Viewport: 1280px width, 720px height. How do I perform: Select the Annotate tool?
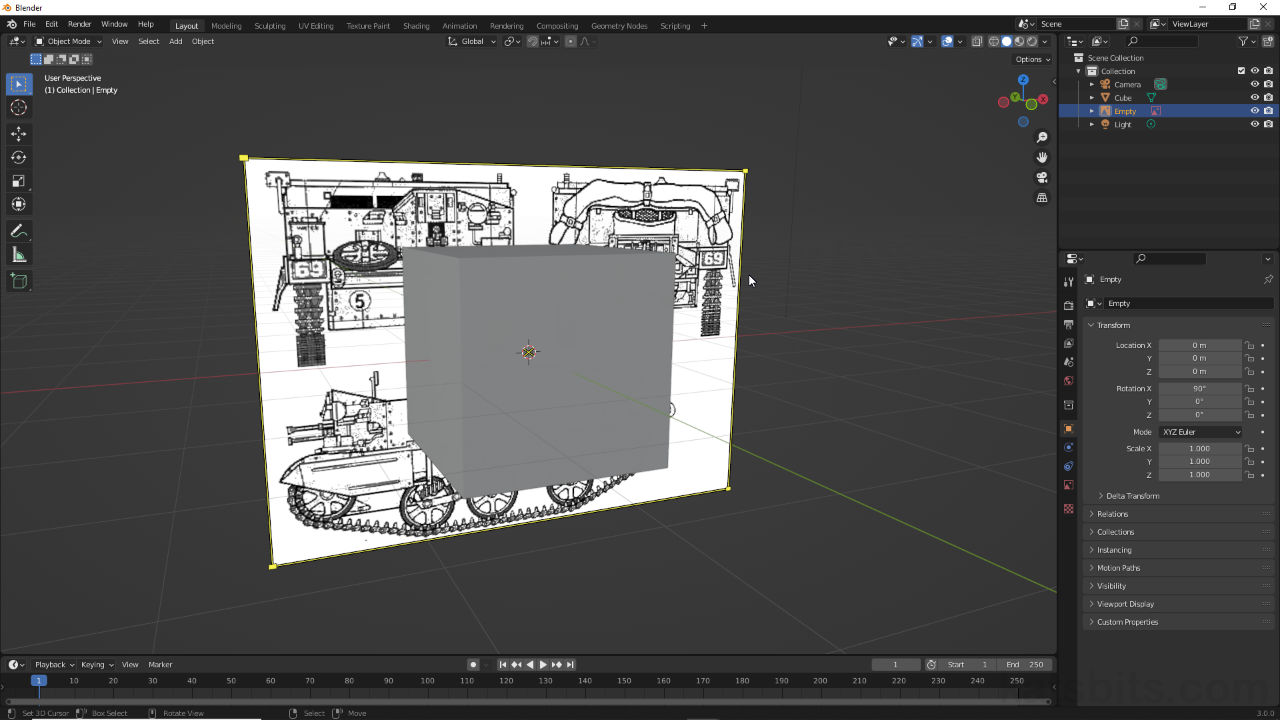[x=19, y=231]
